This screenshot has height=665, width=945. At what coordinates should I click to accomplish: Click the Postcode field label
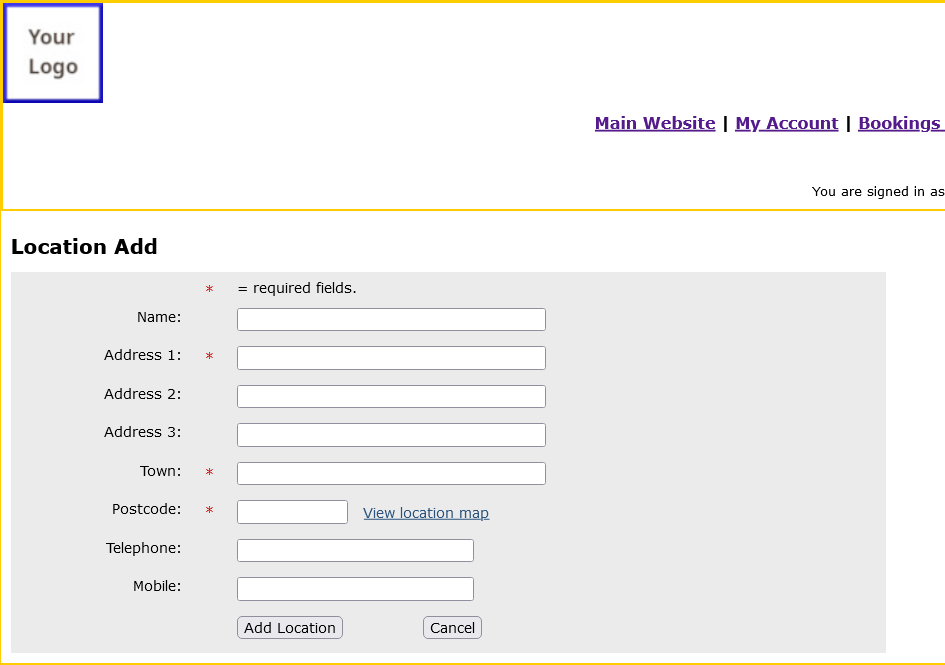pos(146,509)
